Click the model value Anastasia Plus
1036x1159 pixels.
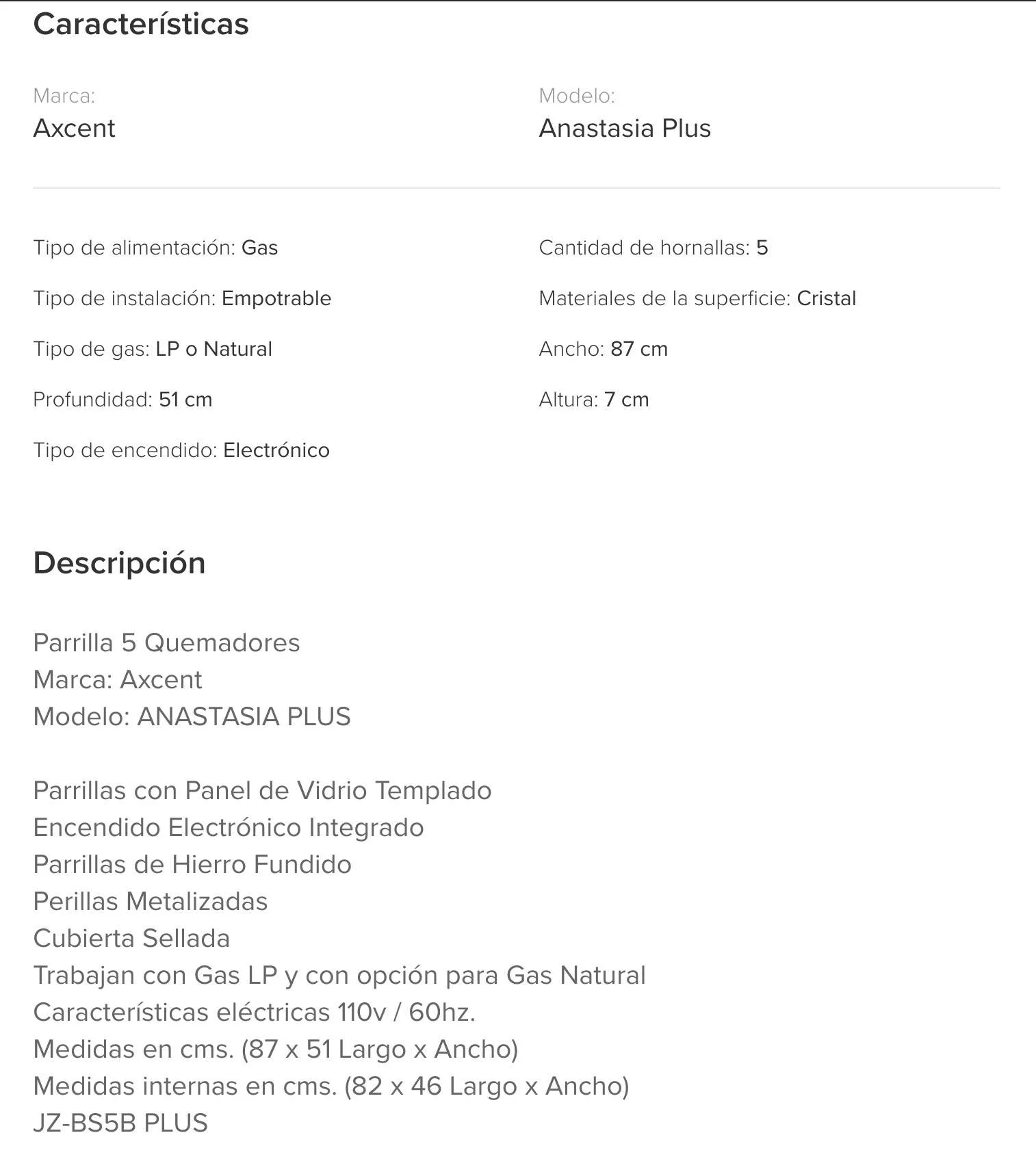(625, 129)
